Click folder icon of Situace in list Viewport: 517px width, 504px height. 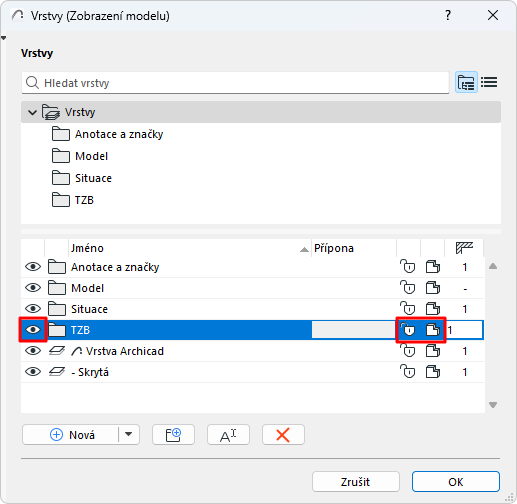57,309
